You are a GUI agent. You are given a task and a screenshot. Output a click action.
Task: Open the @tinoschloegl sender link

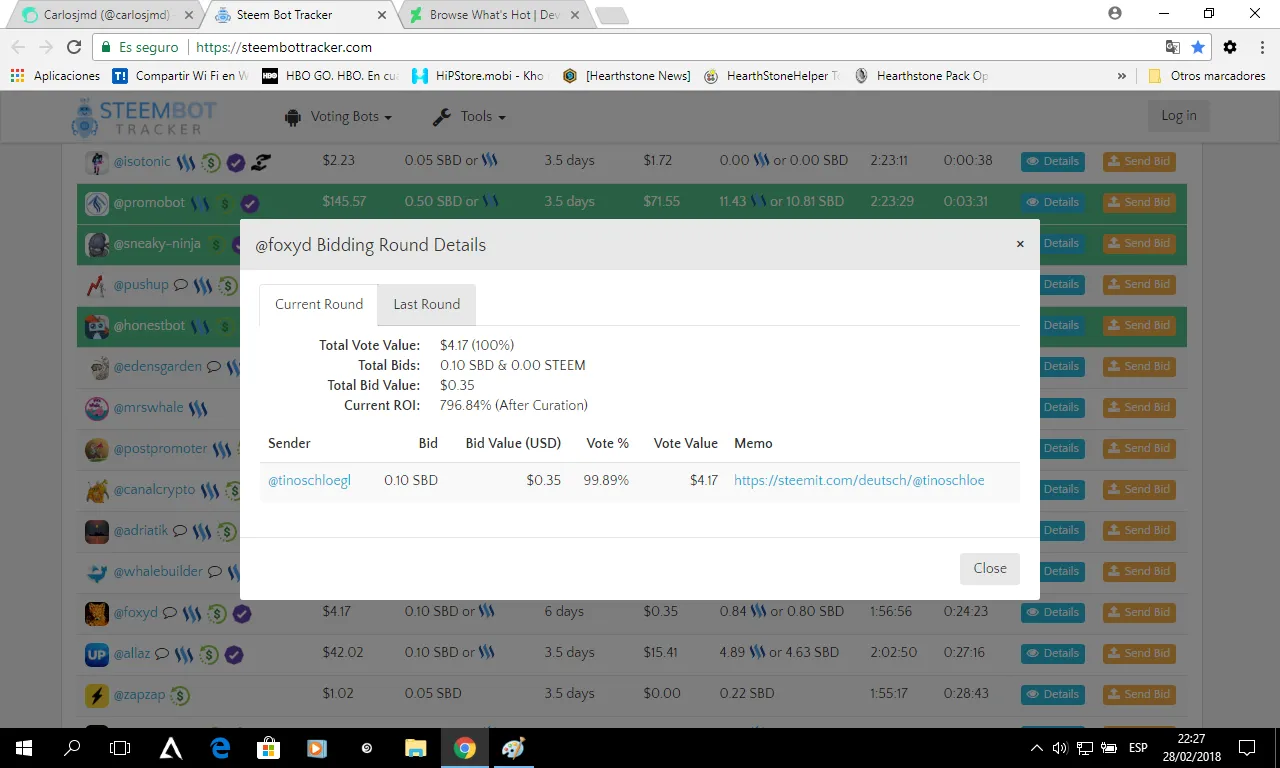(x=309, y=480)
